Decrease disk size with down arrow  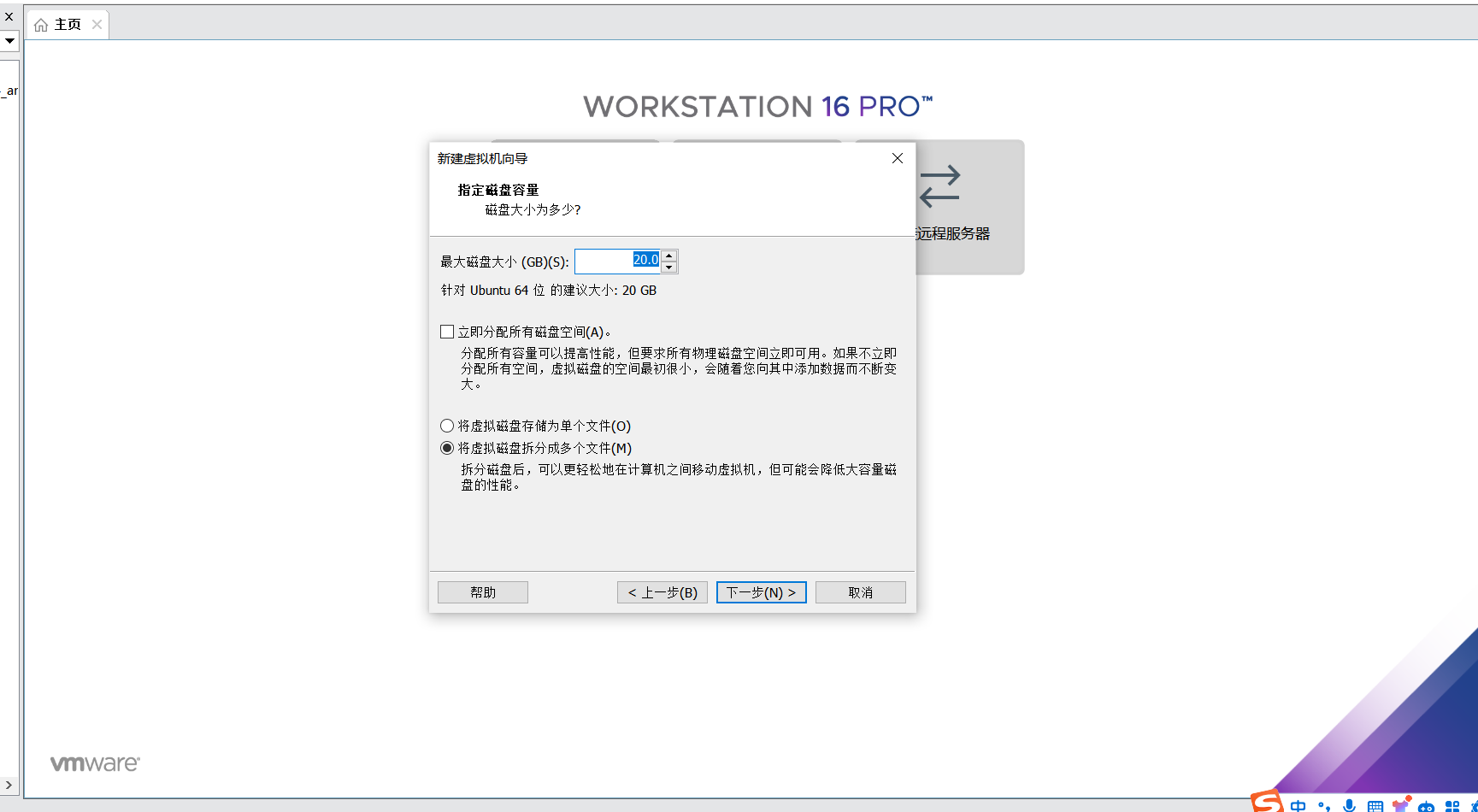(669, 268)
